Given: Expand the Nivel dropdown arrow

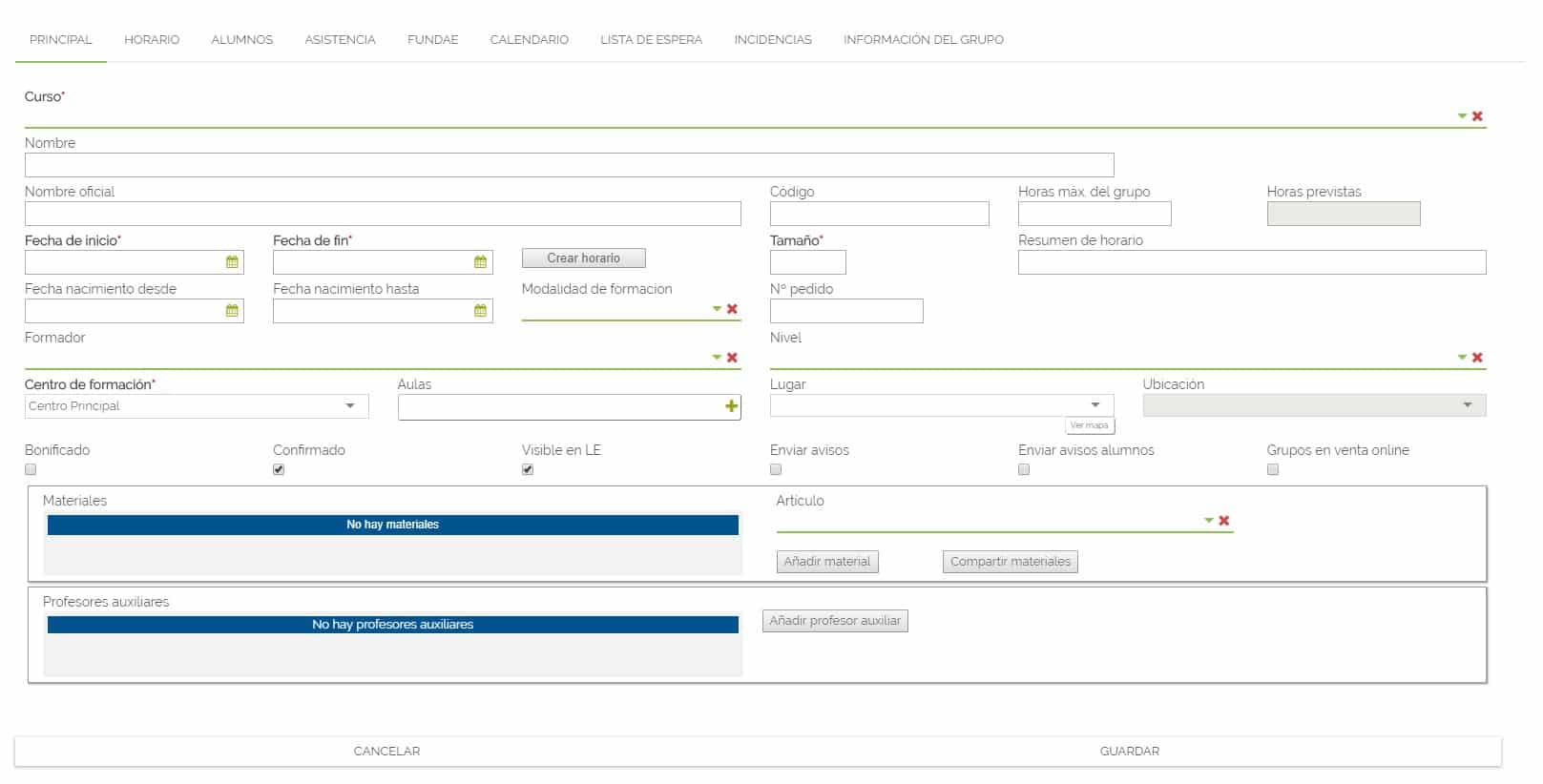Looking at the screenshot, I should click(x=1462, y=358).
